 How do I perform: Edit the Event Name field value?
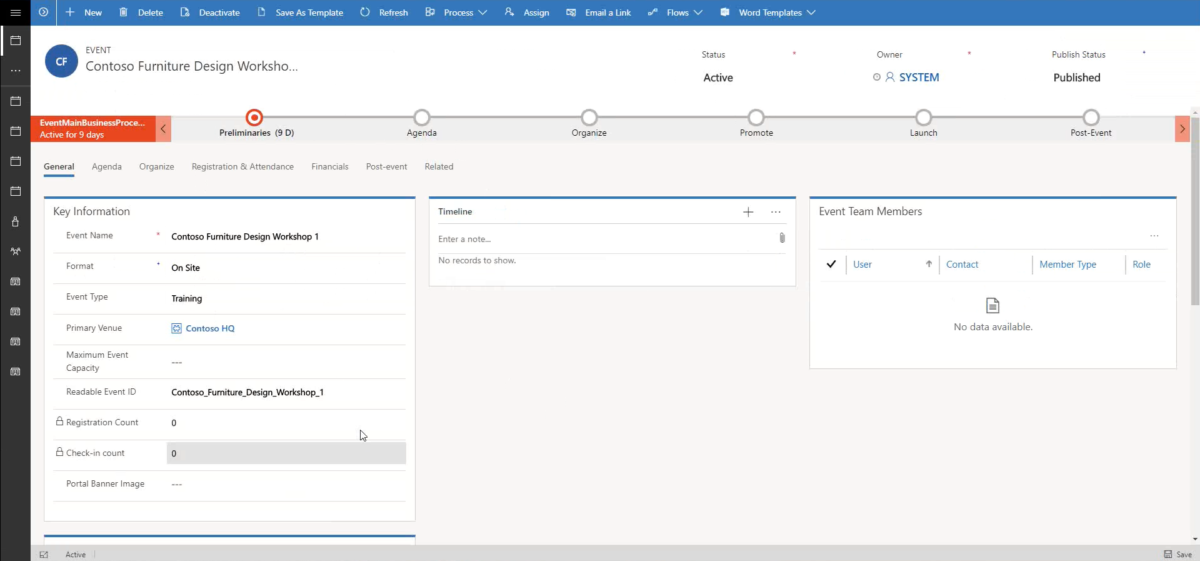(288, 237)
